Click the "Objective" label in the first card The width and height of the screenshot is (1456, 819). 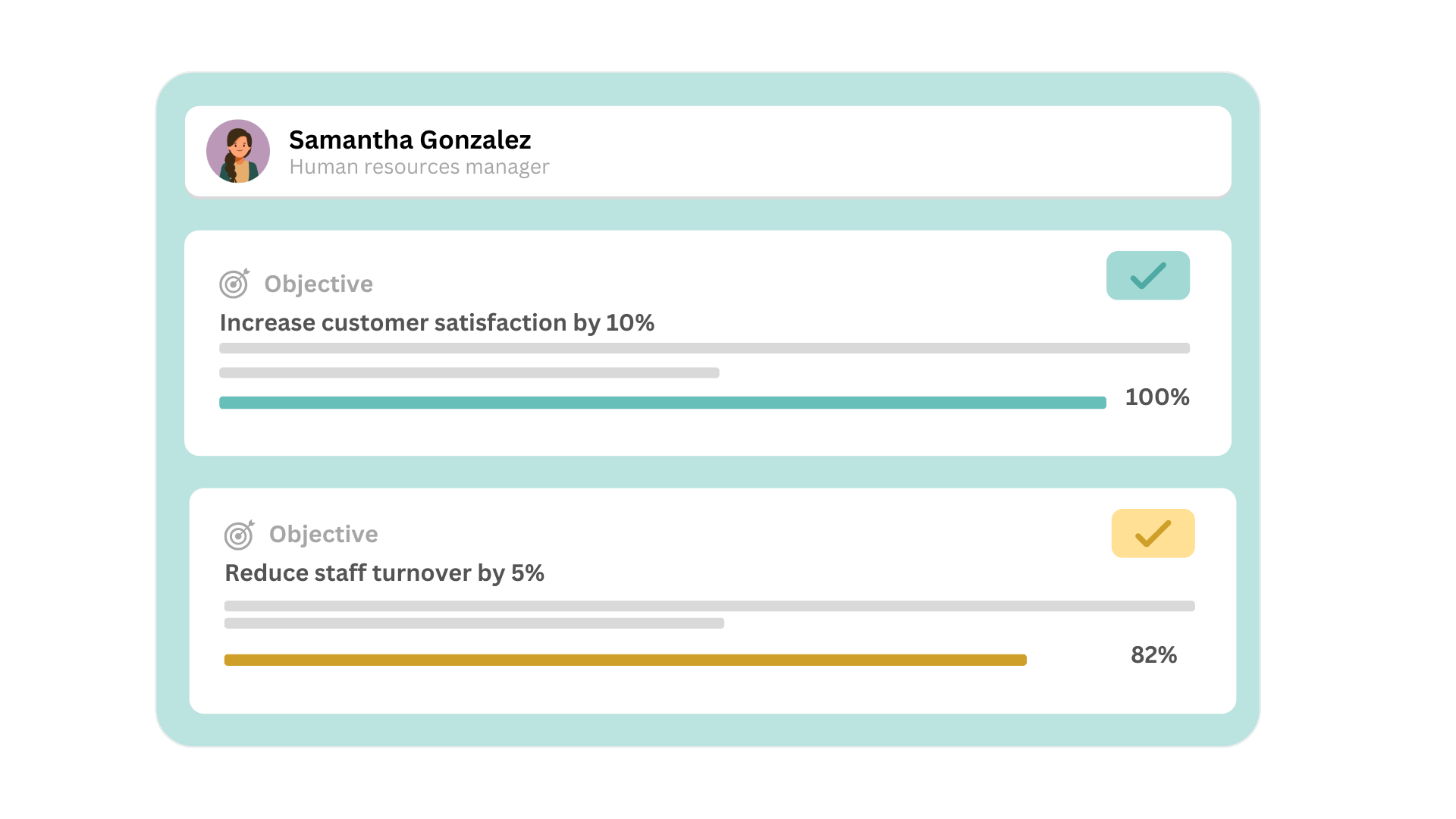[318, 284]
